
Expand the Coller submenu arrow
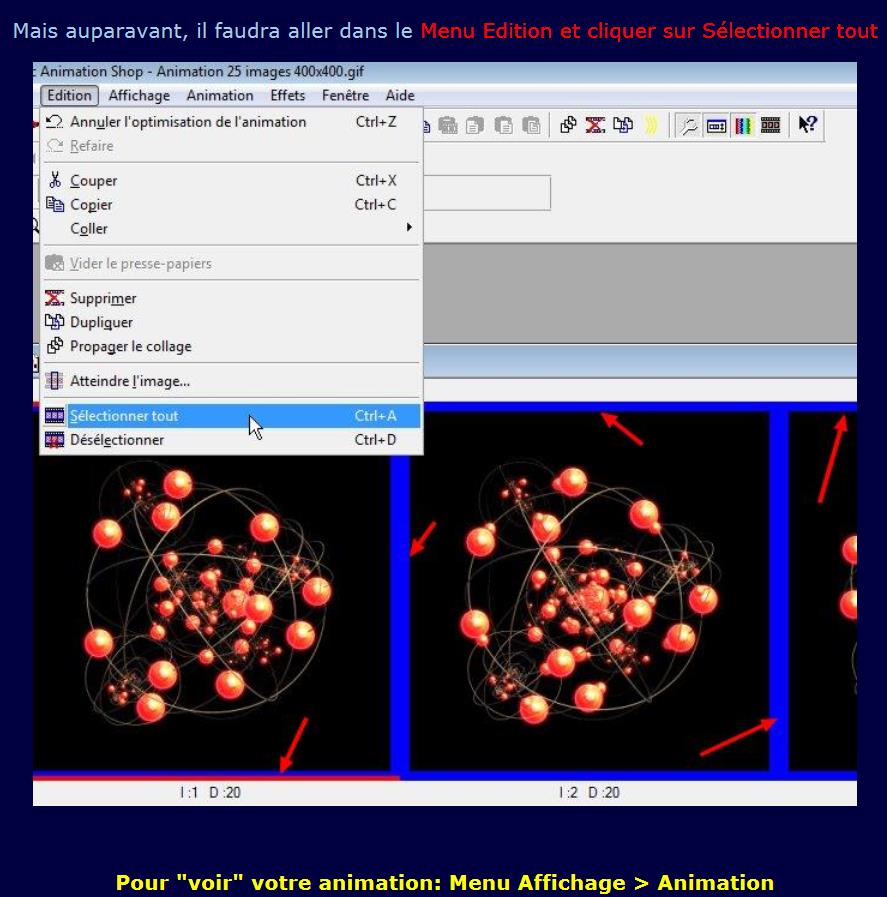click(408, 228)
